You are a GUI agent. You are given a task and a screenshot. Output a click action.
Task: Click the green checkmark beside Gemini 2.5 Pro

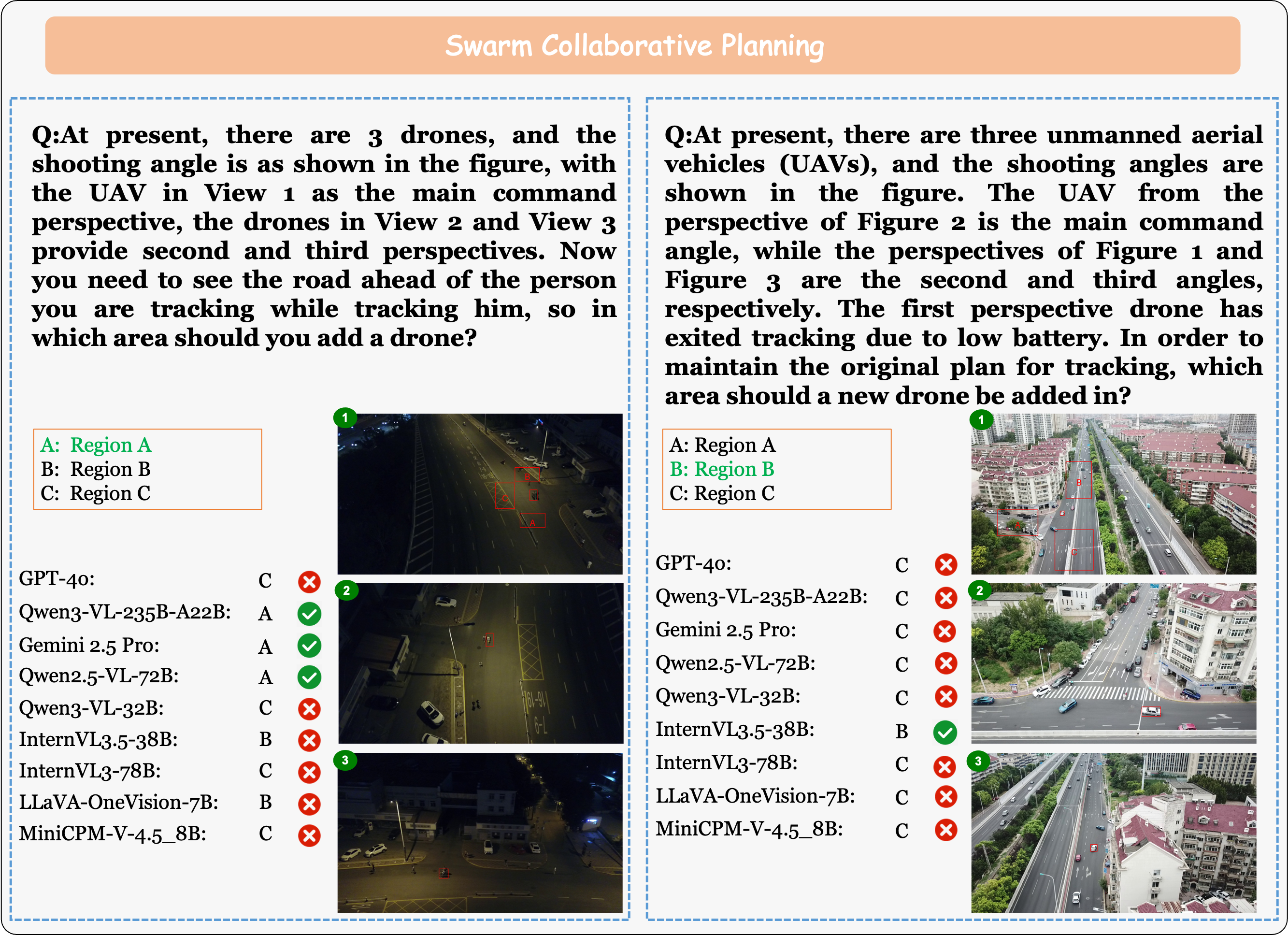pos(310,645)
